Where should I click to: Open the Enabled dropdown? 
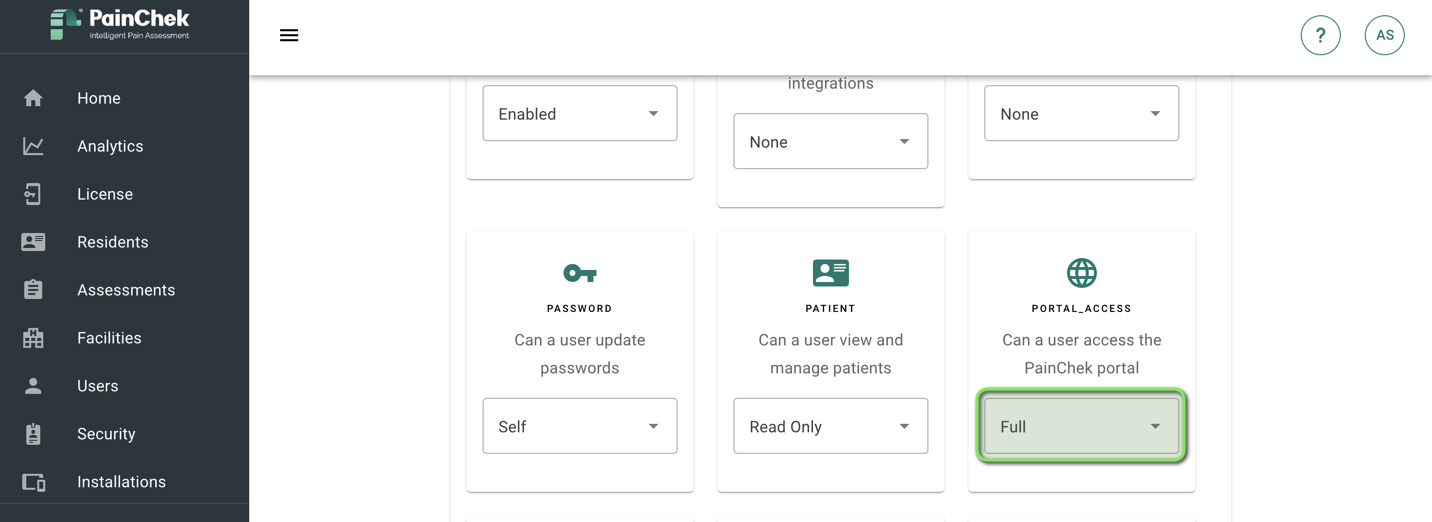pyautogui.click(x=580, y=113)
